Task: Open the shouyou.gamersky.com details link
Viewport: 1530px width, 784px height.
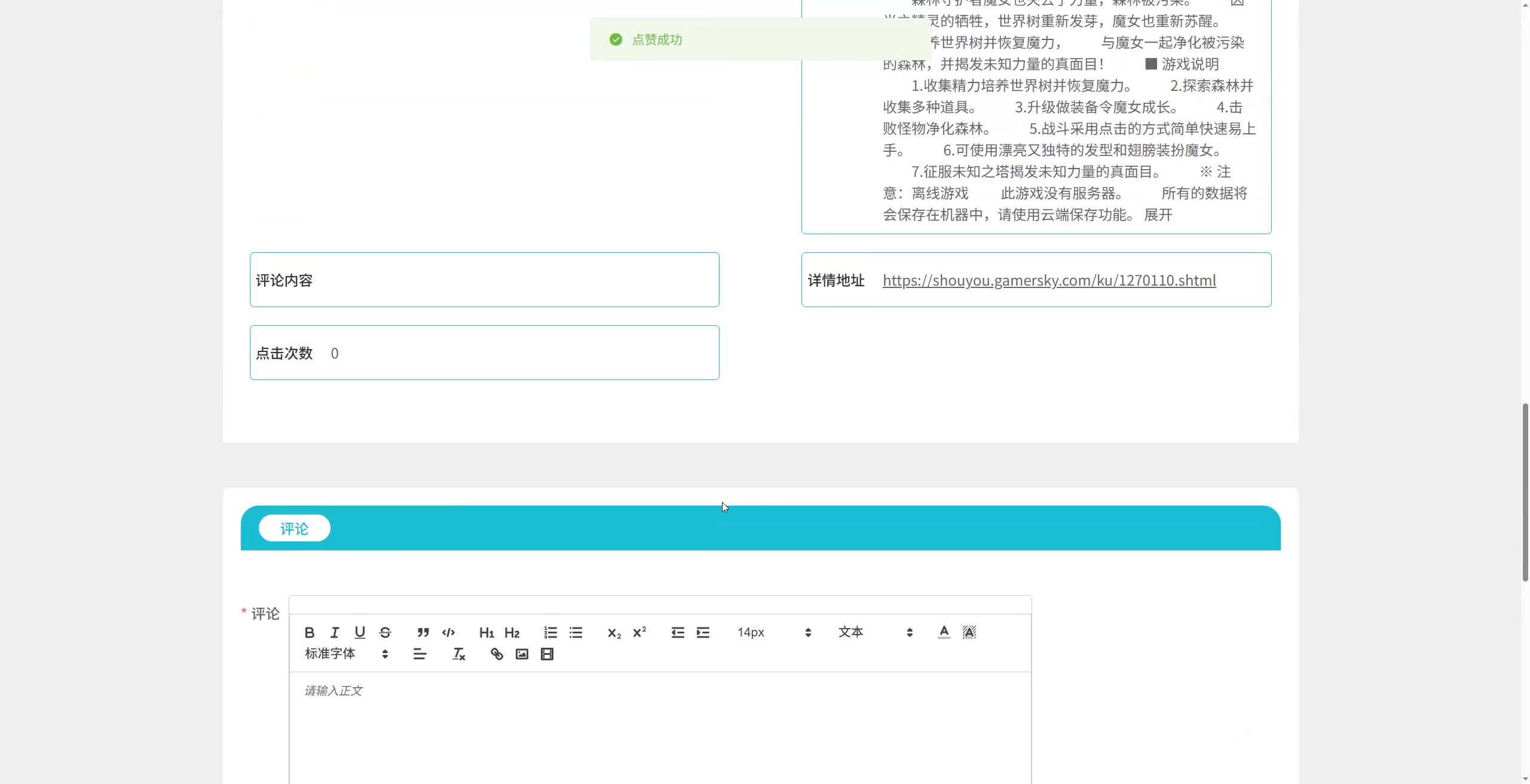Action: [x=1049, y=280]
